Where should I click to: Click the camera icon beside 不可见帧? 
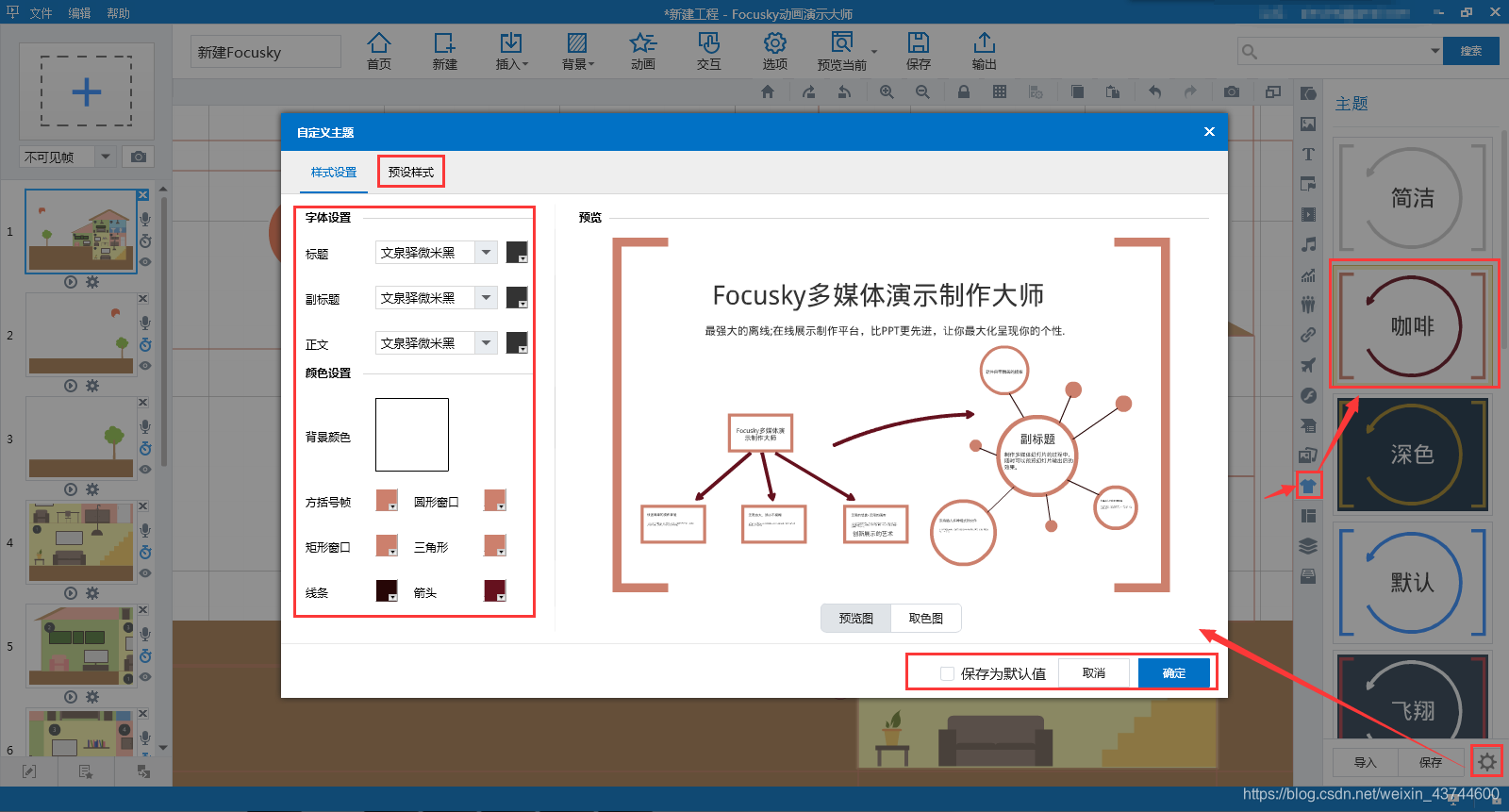coord(139,157)
